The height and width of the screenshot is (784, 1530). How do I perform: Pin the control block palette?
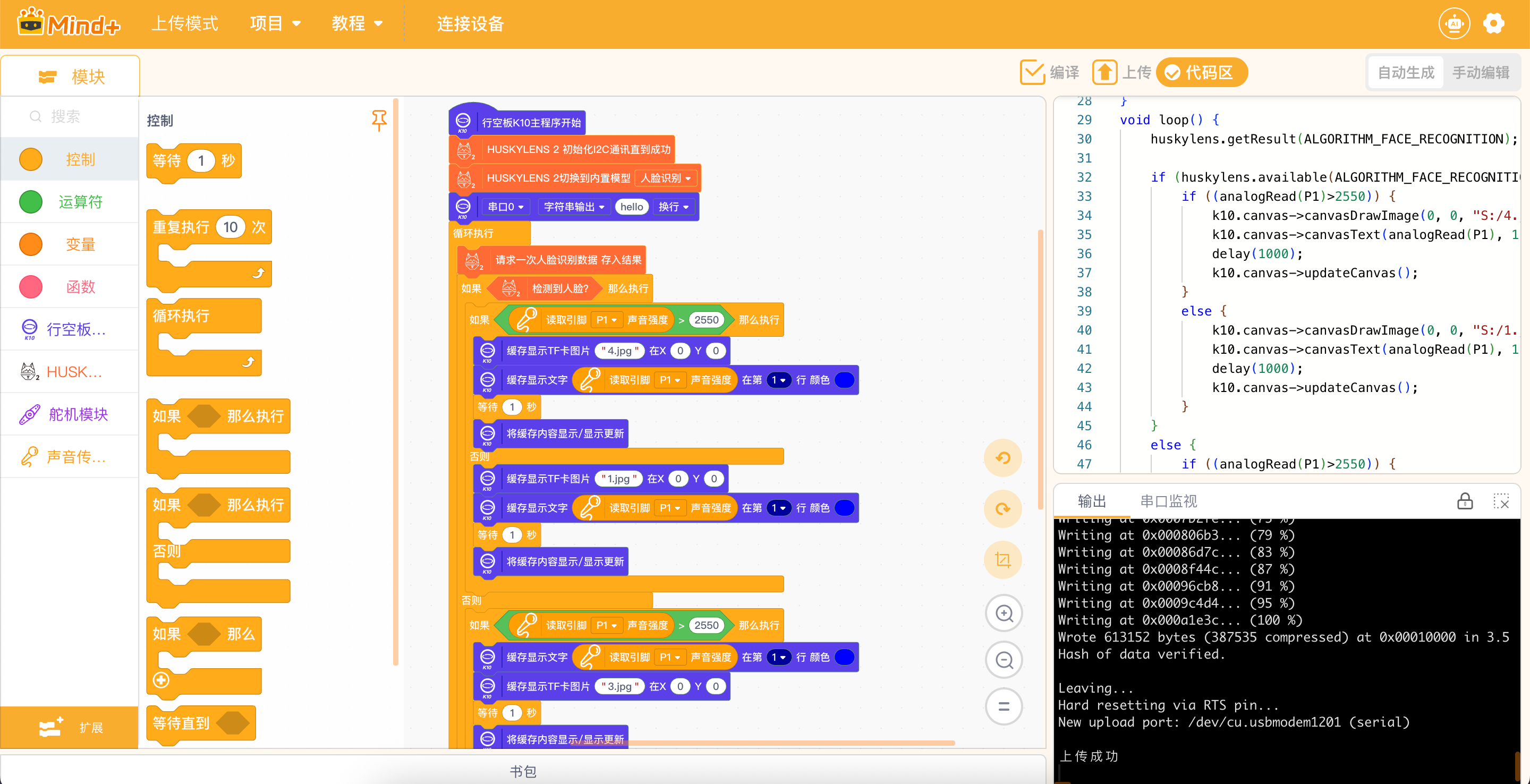pos(379,121)
